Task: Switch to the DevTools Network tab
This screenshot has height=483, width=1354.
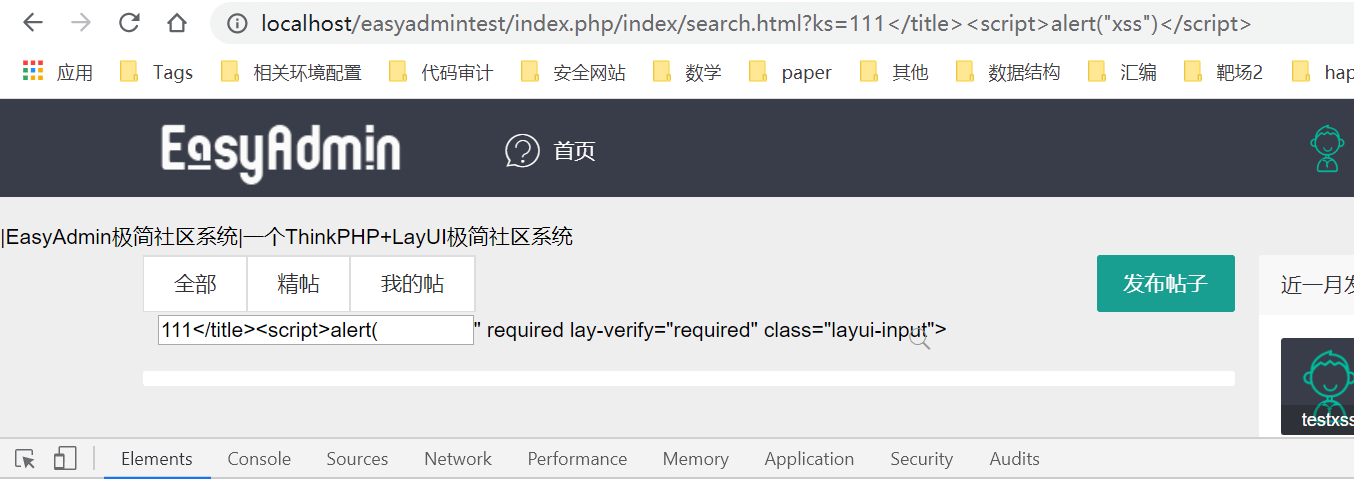Action: [458, 459]
